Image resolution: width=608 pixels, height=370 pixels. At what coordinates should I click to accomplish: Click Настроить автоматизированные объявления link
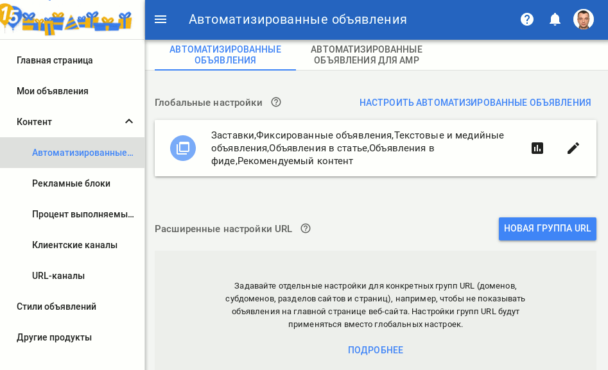[475, 102]
